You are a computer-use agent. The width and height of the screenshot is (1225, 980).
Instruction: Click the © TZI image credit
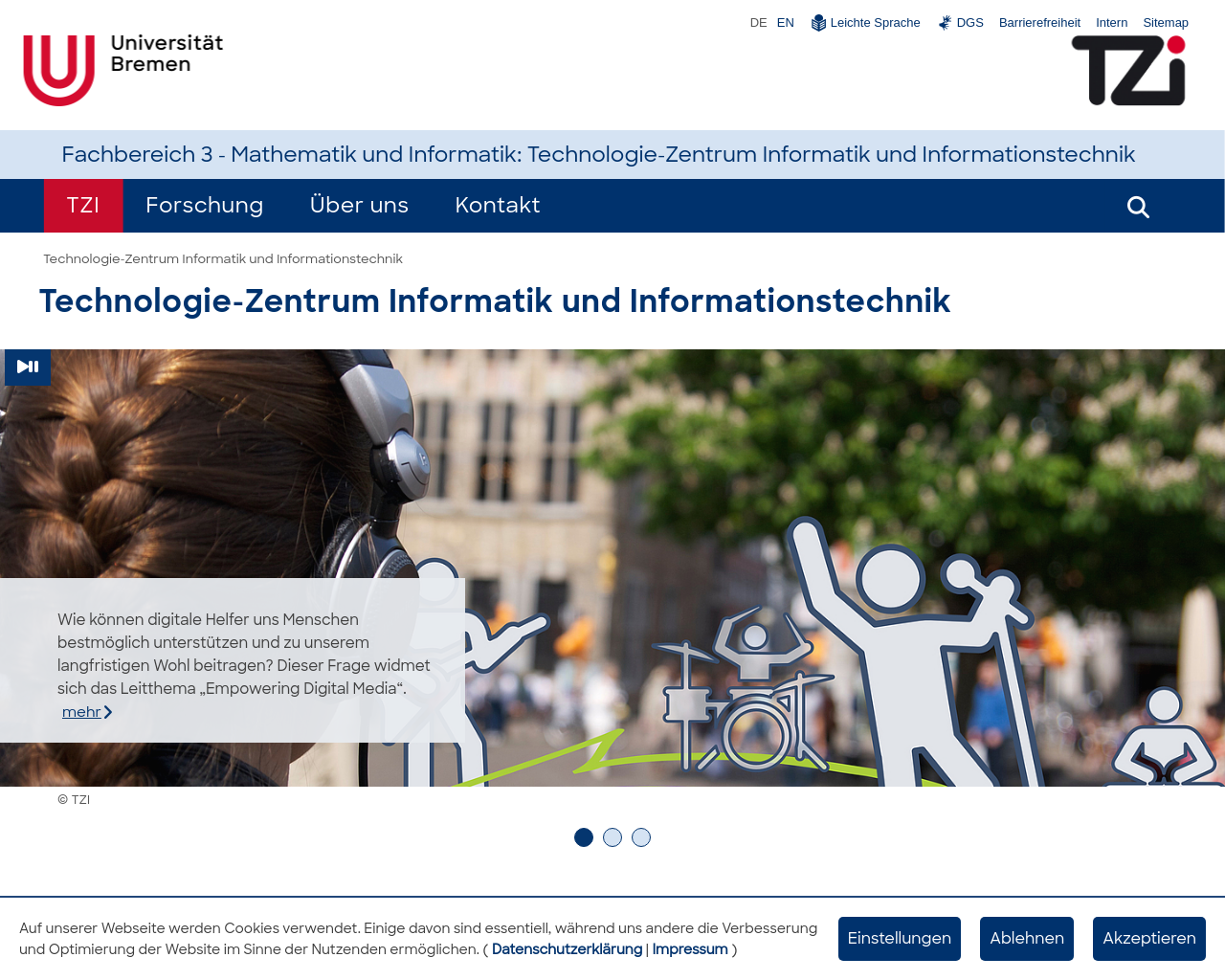pyautogui.click(x=74, y=800)
